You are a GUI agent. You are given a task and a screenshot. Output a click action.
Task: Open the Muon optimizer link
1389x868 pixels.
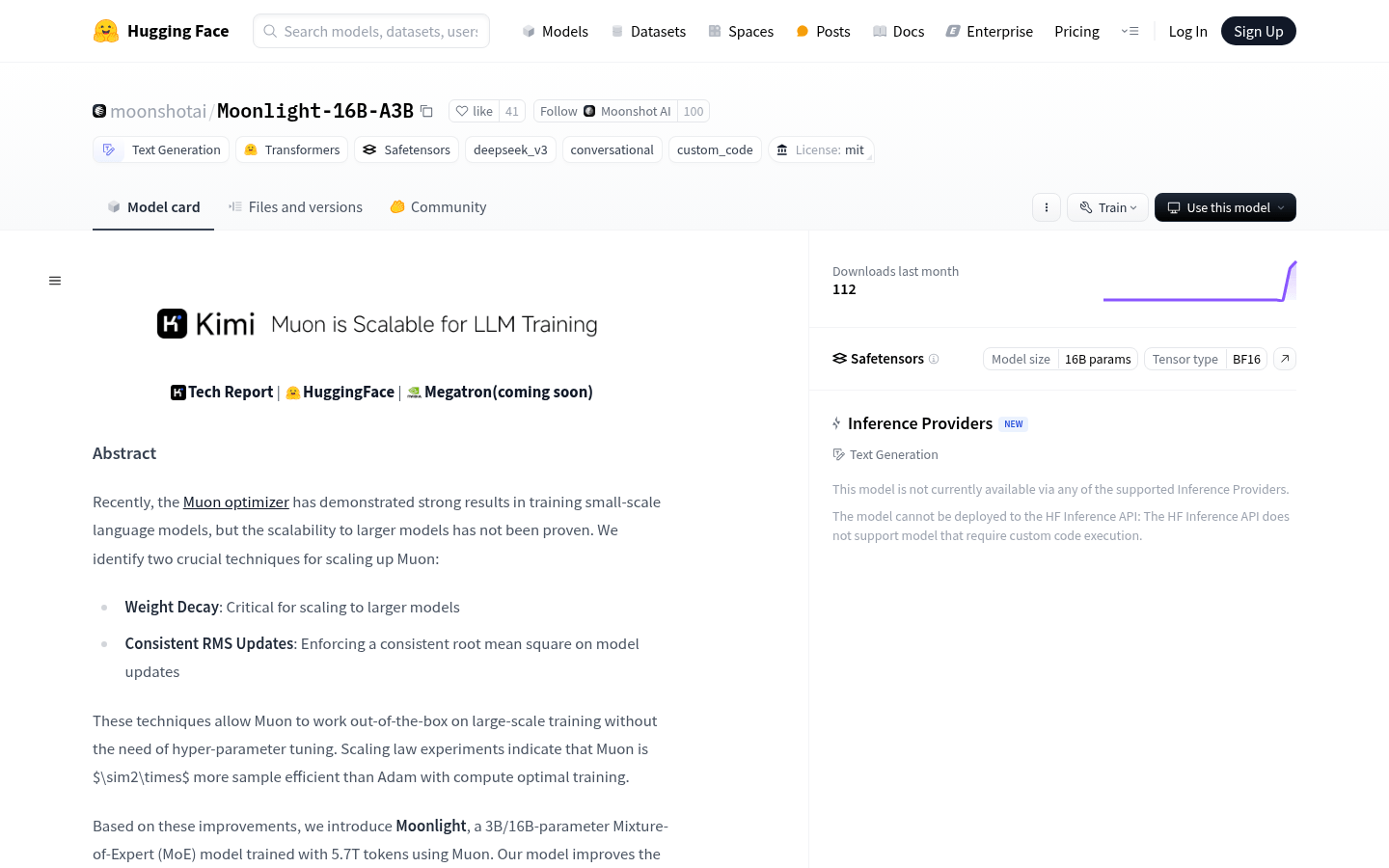[236, 502]
